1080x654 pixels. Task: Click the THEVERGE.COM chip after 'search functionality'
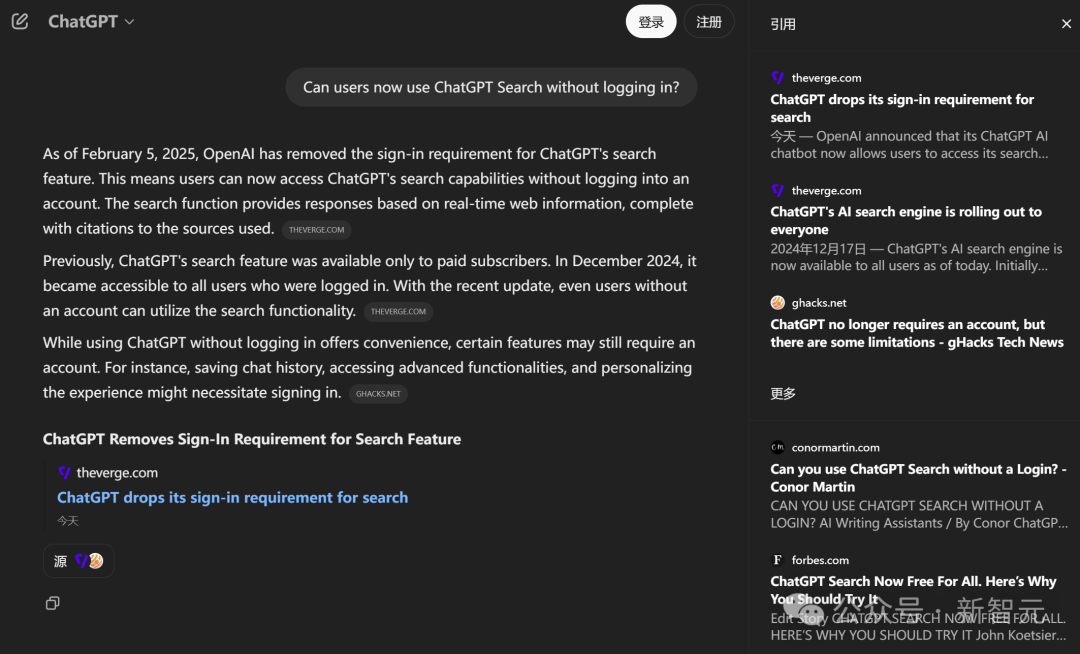[398, 311]
